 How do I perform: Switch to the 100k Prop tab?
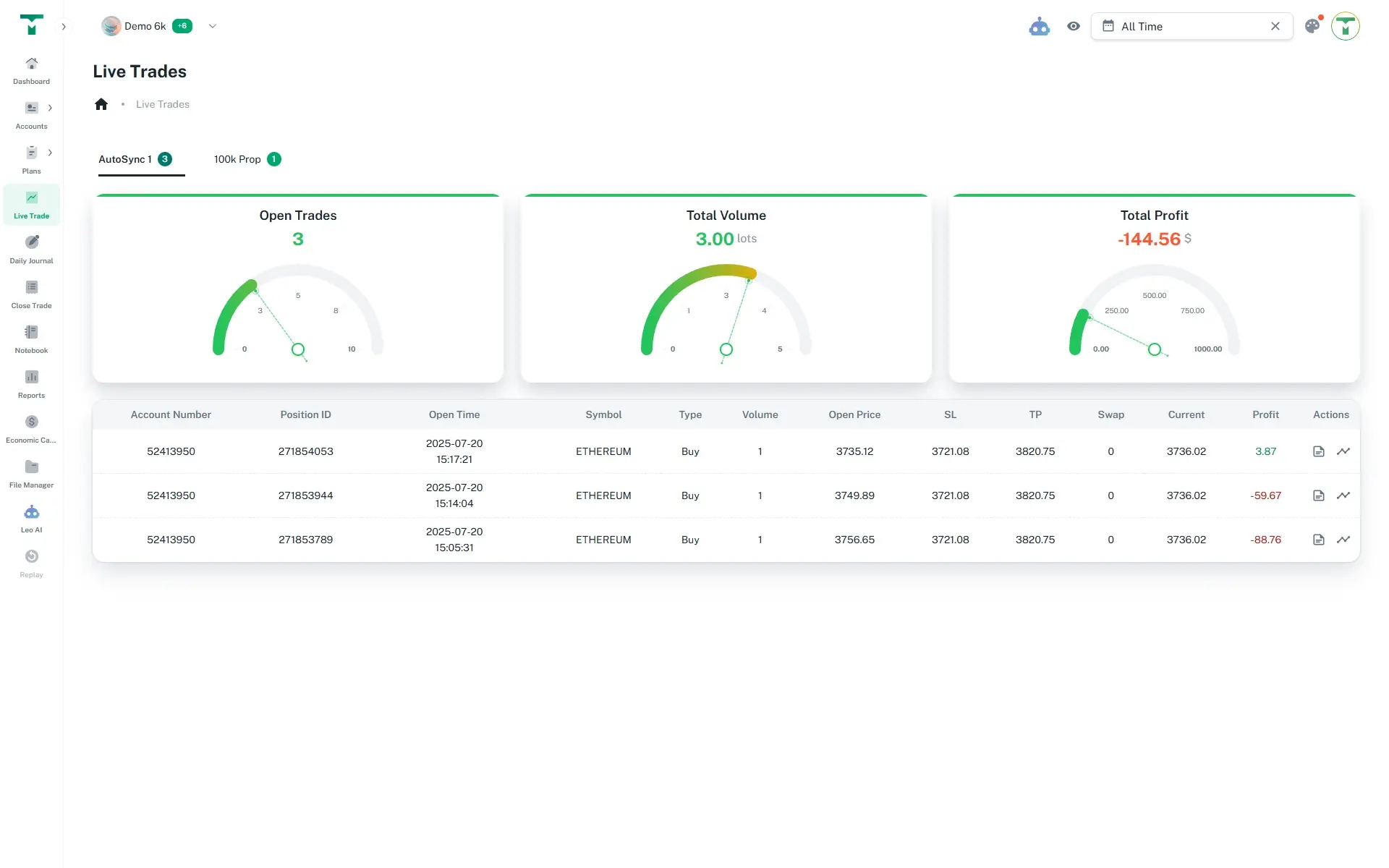pyautogui.click(x=237, y=159)
